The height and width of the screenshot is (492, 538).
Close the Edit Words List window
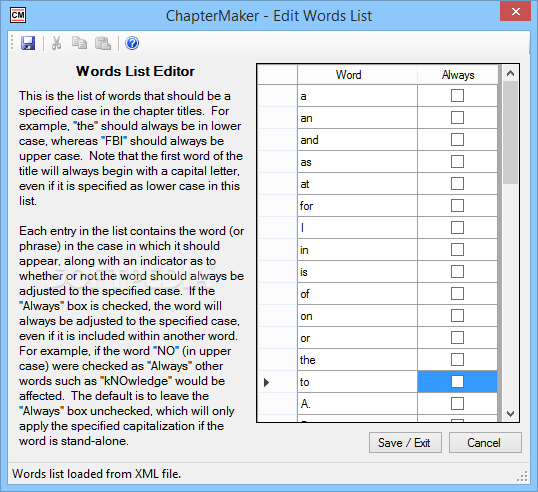(x=516, y=12)
